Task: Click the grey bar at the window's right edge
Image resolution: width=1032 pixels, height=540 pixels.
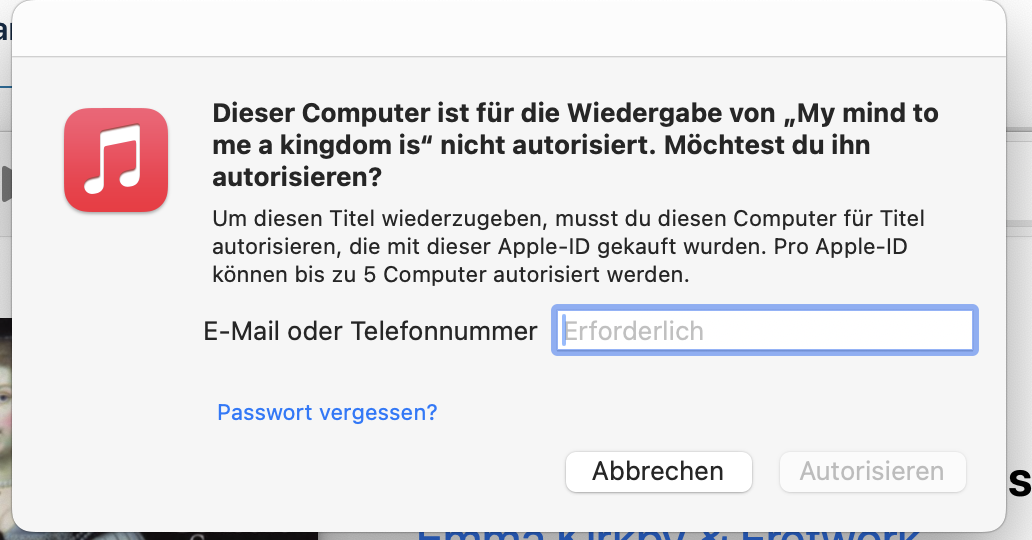Action: (x=1019, y=224)
